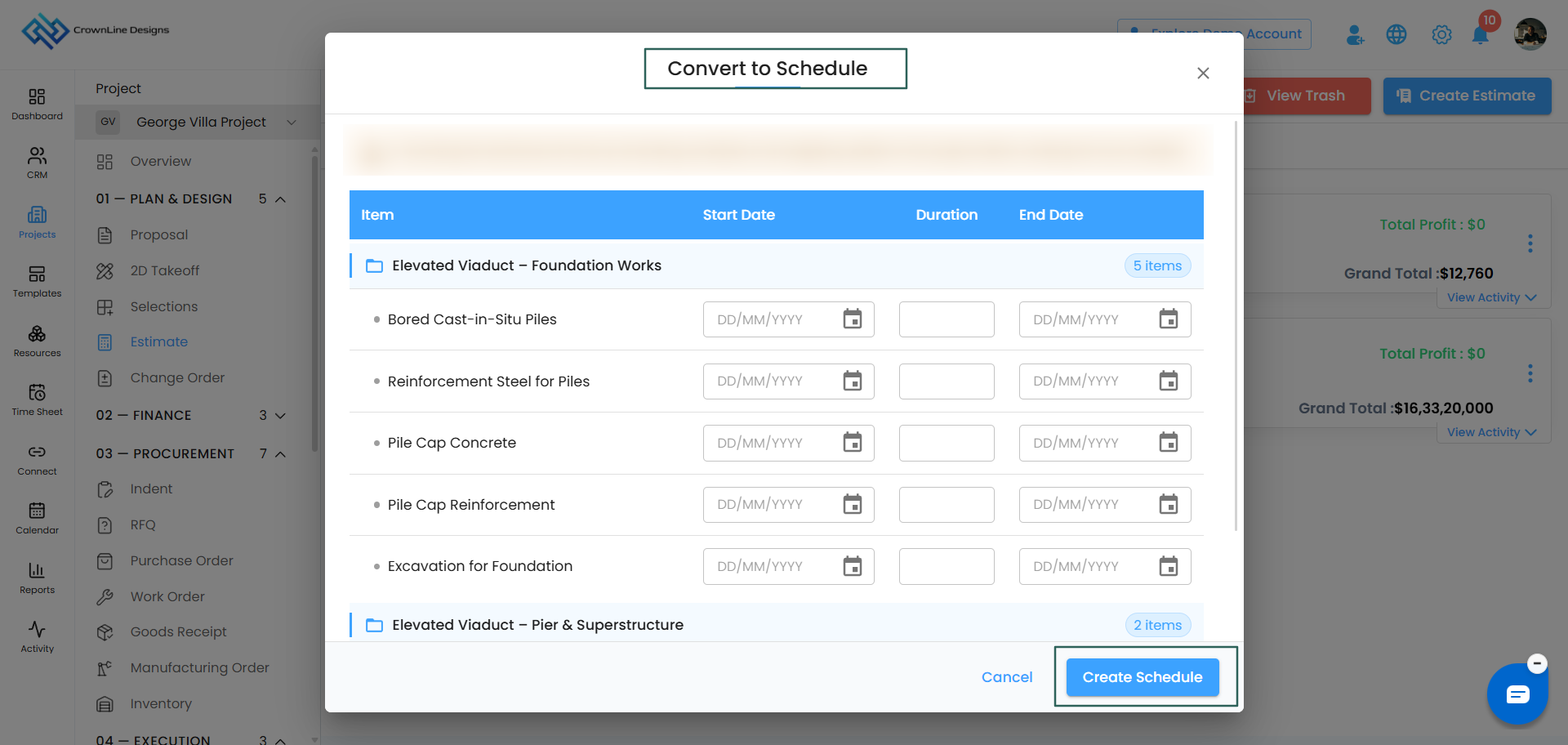Cancel the Convert to Schedule dialog

pyautogui.click(x=1007, y=677)
